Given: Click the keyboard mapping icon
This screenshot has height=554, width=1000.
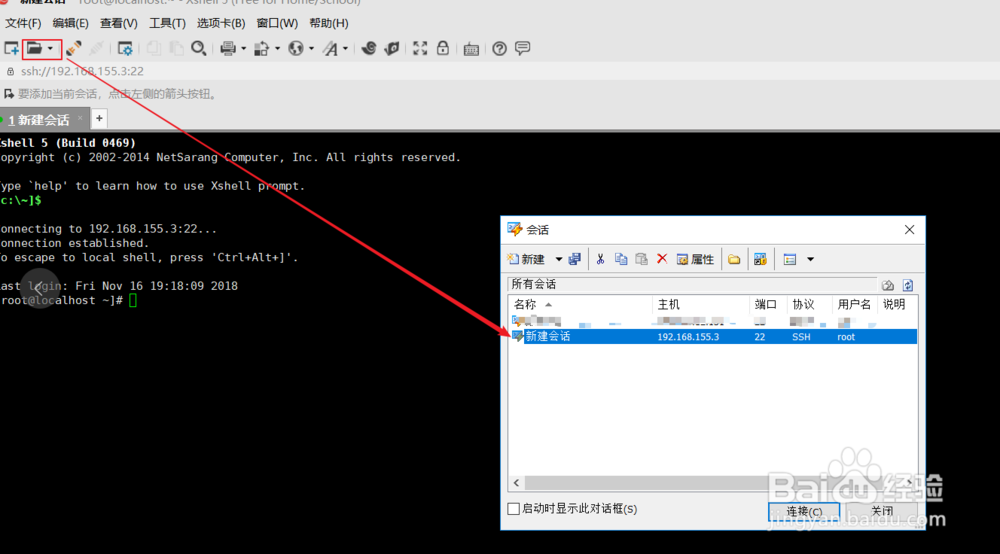Looking at the screenshot, I should click(471, 49).
